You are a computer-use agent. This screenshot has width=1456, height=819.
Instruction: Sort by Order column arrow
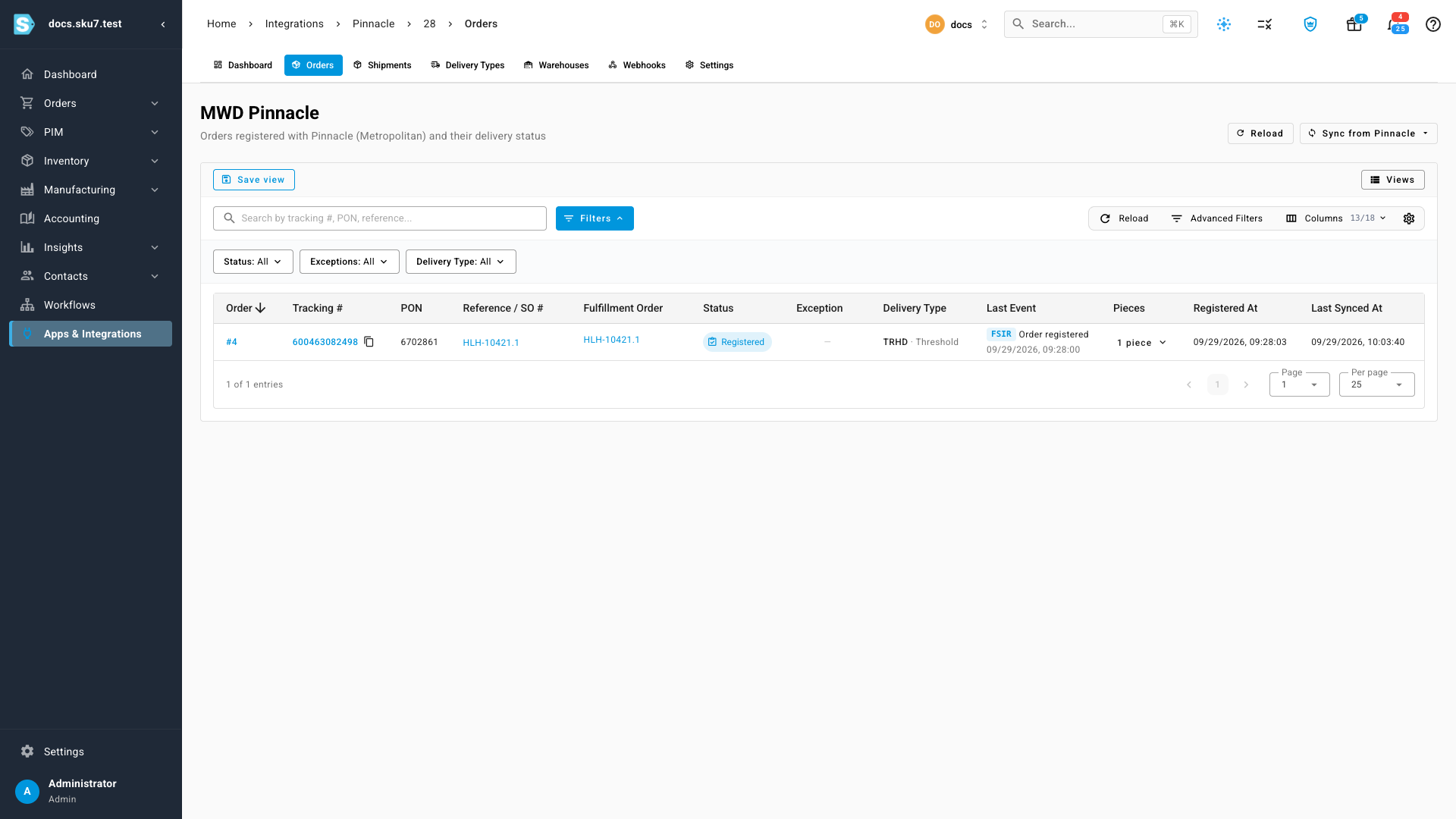click(261, 308)
